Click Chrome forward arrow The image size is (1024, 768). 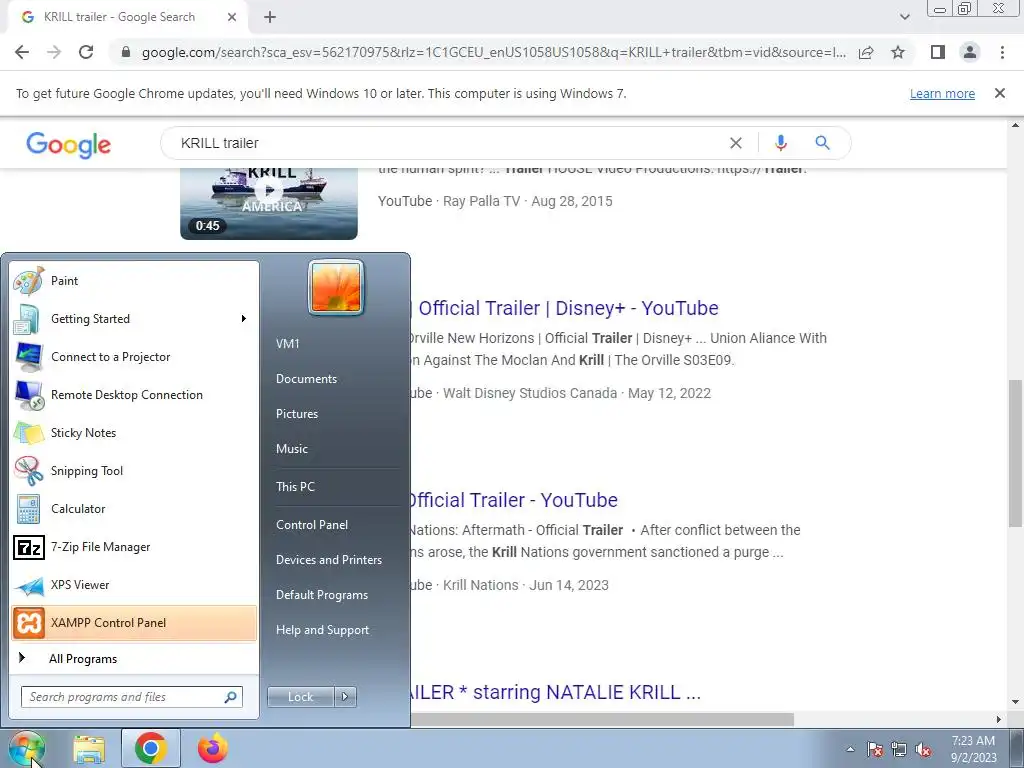click(54, 52)
